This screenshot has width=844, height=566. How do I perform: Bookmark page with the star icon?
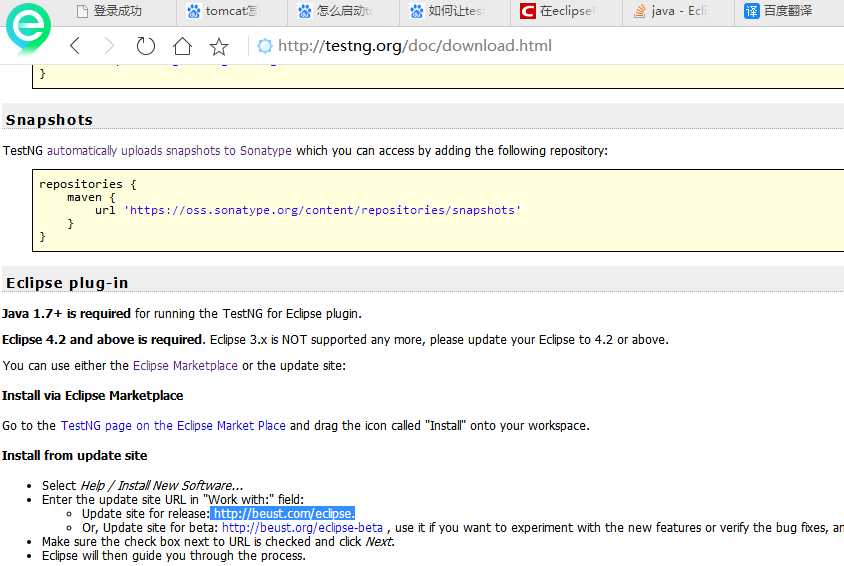point(219,46)
